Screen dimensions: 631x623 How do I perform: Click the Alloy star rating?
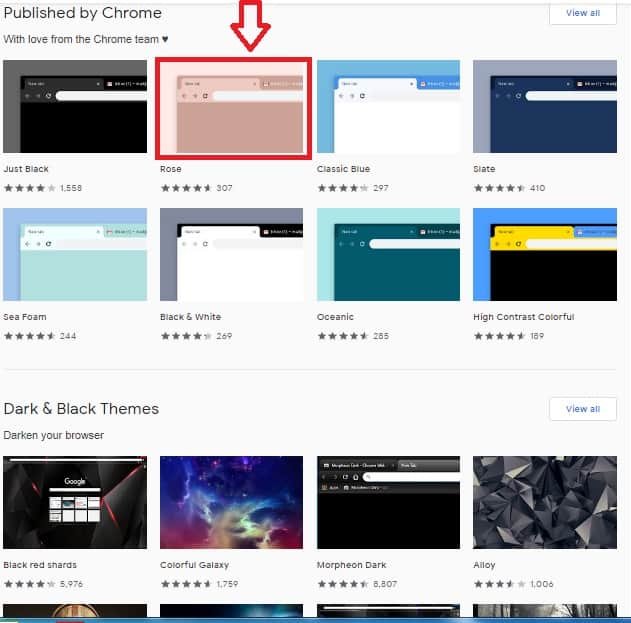[499, 584]
